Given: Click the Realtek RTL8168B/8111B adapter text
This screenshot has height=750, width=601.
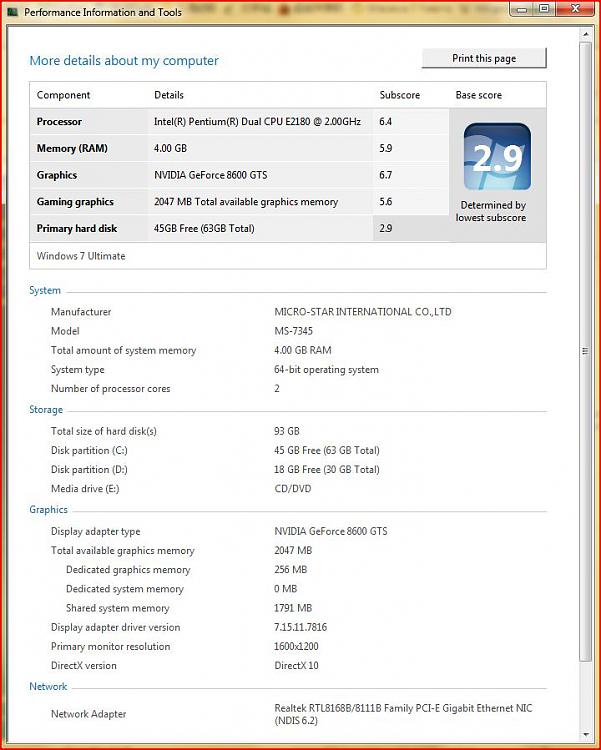Looking at the screenshot, I should [x=403, y=714].
